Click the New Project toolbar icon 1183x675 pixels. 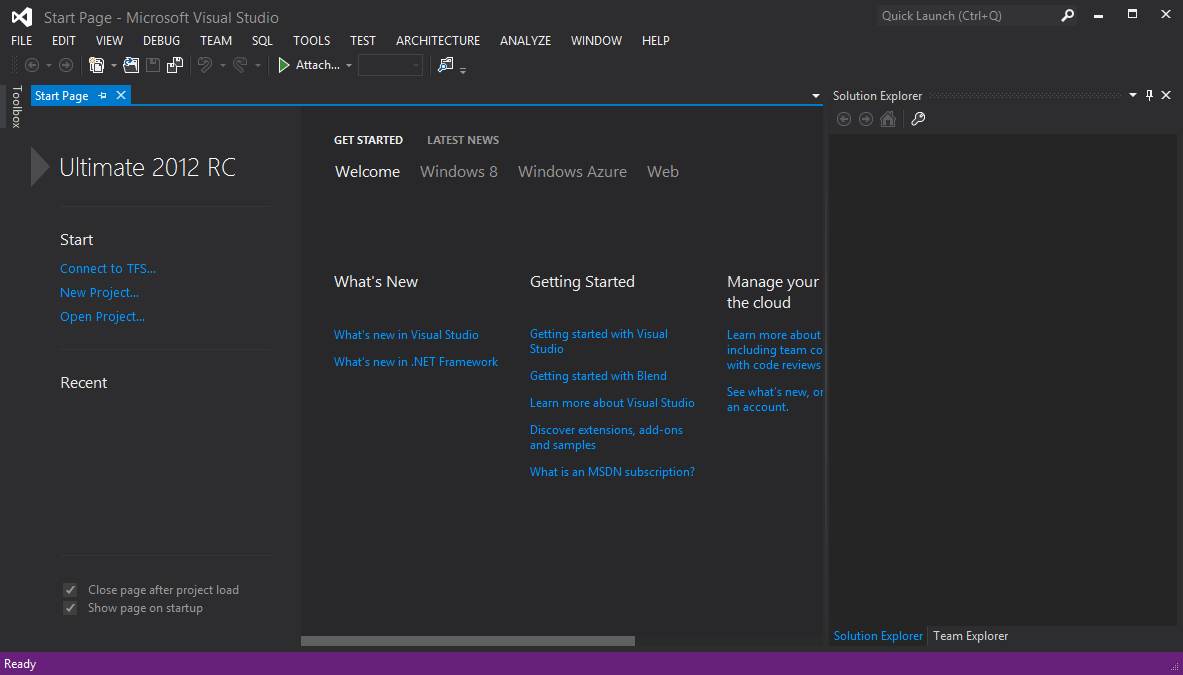pos(97,65)
